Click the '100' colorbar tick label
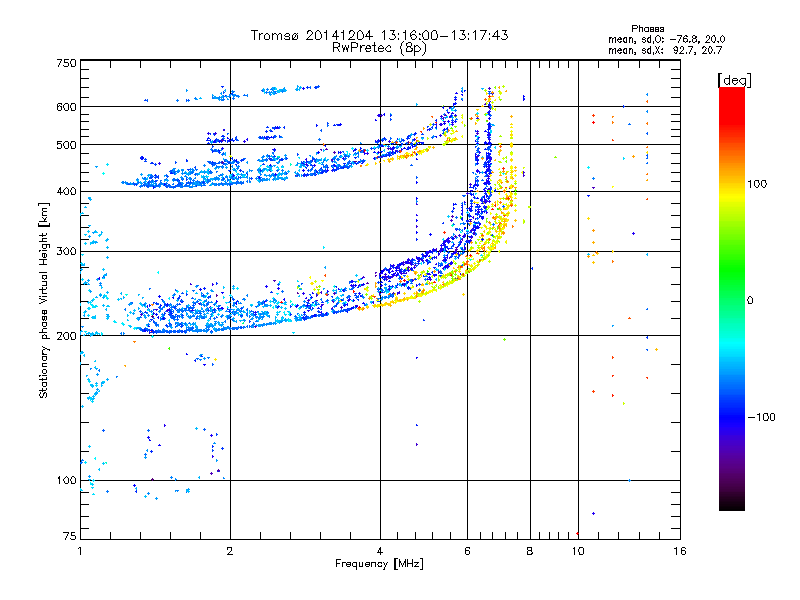Viewport: 800px width, 600px height. point(757,184)
